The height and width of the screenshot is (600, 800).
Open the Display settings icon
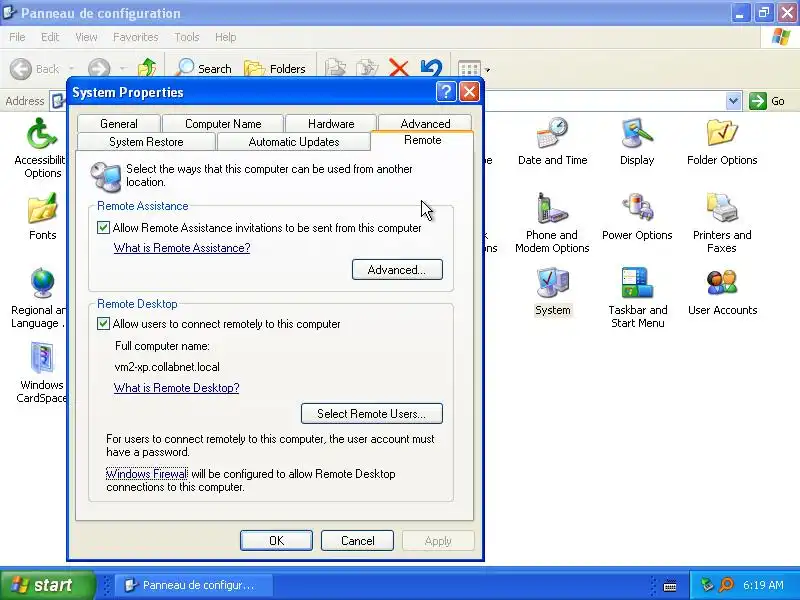pos(637,141)
